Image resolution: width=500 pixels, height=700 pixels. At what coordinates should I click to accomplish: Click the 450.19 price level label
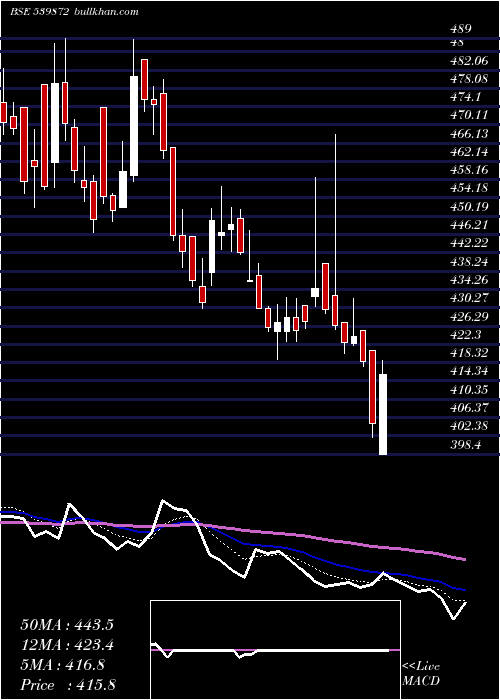469,207
